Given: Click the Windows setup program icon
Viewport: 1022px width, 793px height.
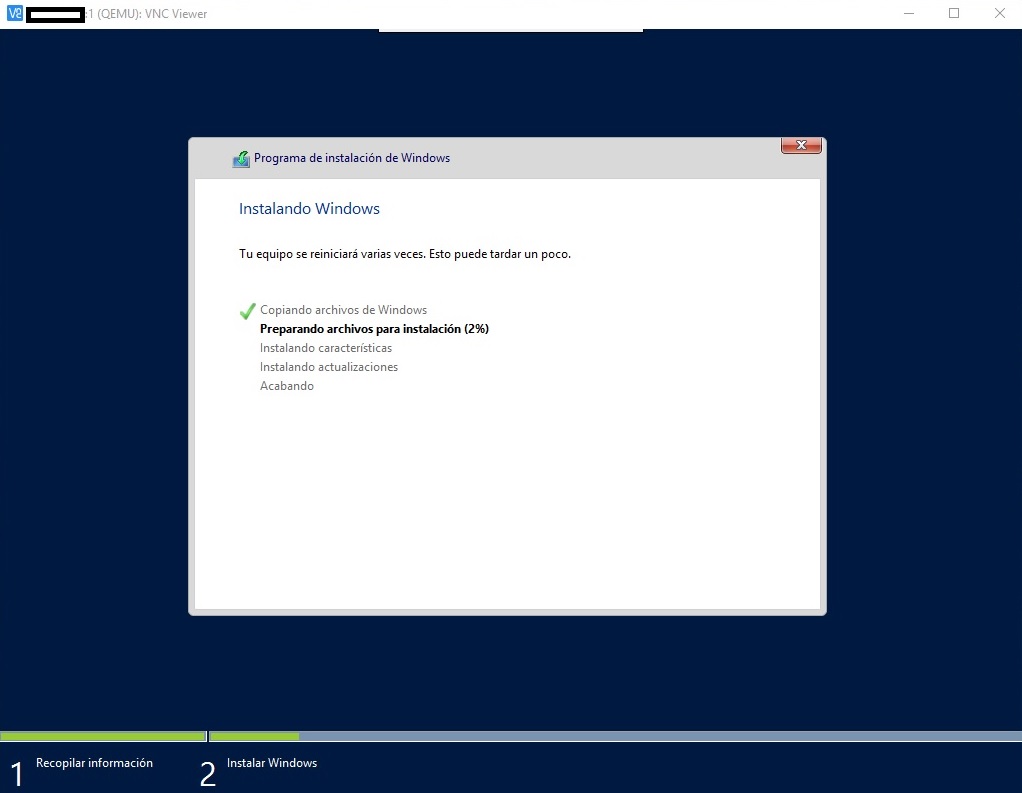Looking at the screenshot, I should [241, 158].
